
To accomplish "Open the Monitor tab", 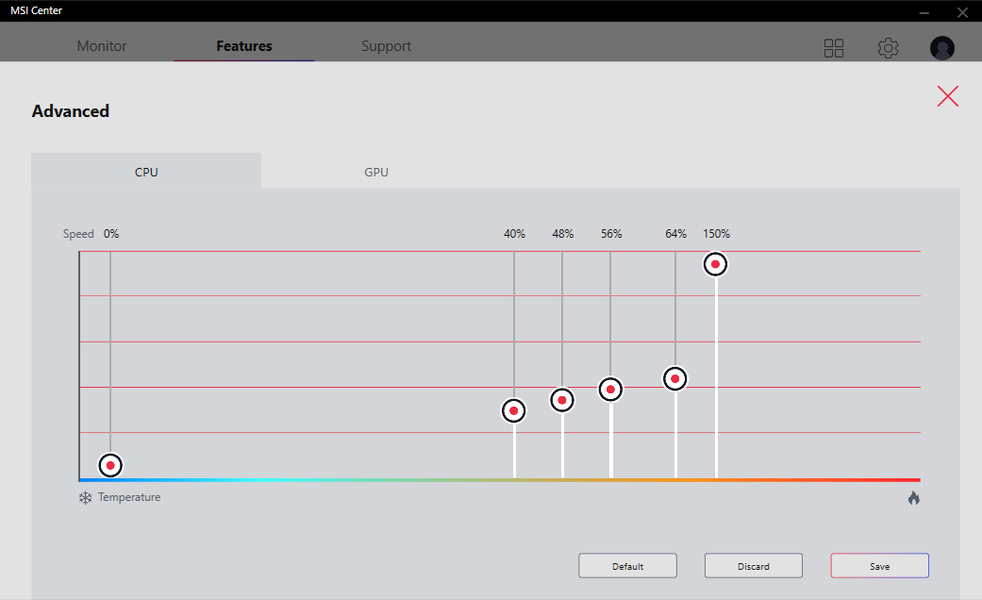I will (x=102, y=46).
